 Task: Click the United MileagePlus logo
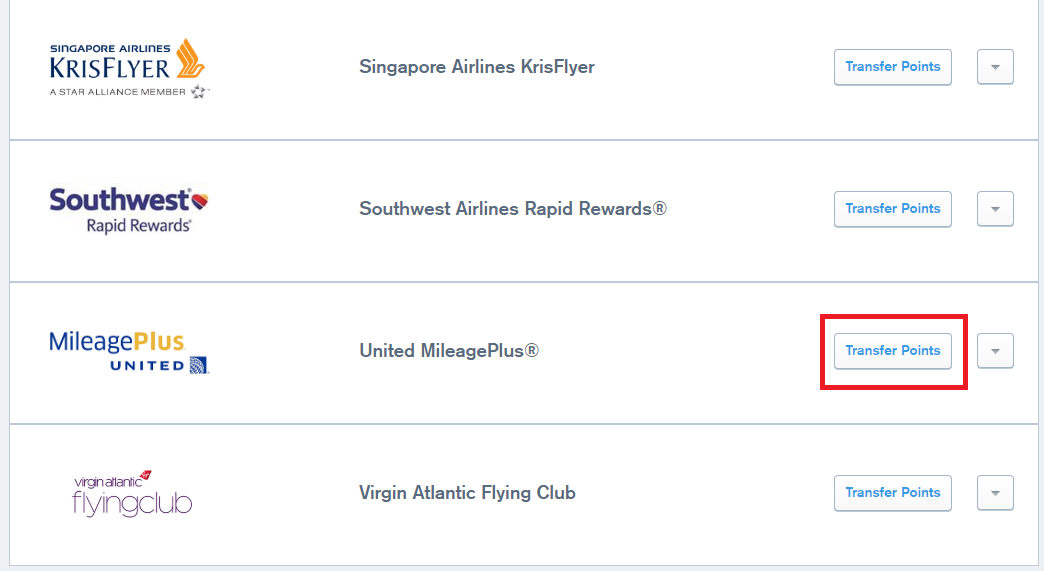click(x=128, y=351)
